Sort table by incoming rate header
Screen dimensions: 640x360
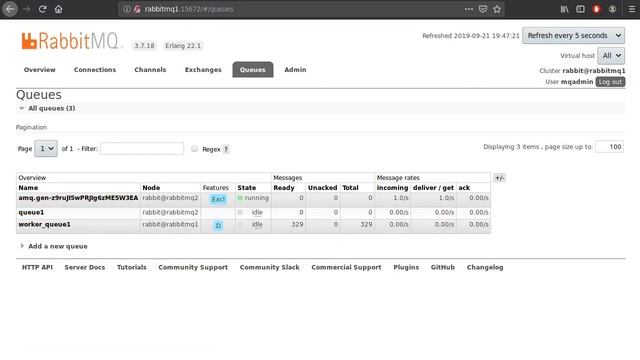(392, 188)
